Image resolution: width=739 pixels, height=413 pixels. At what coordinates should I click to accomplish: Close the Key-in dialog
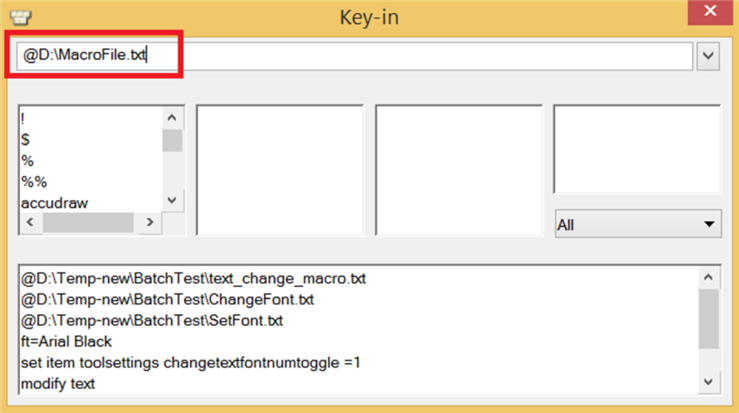click(710, 12)
